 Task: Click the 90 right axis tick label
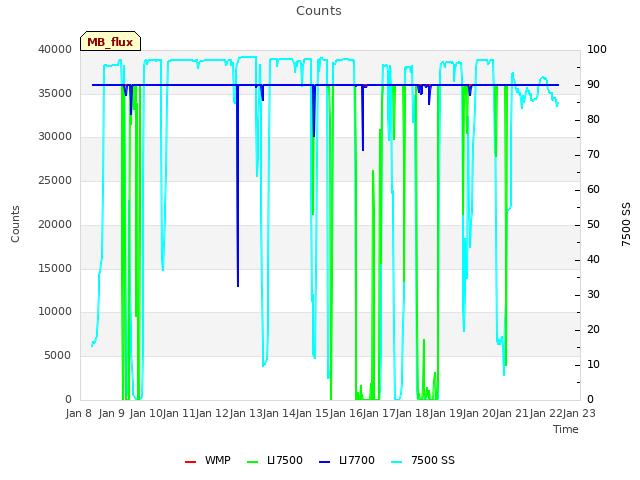[593, 85]
